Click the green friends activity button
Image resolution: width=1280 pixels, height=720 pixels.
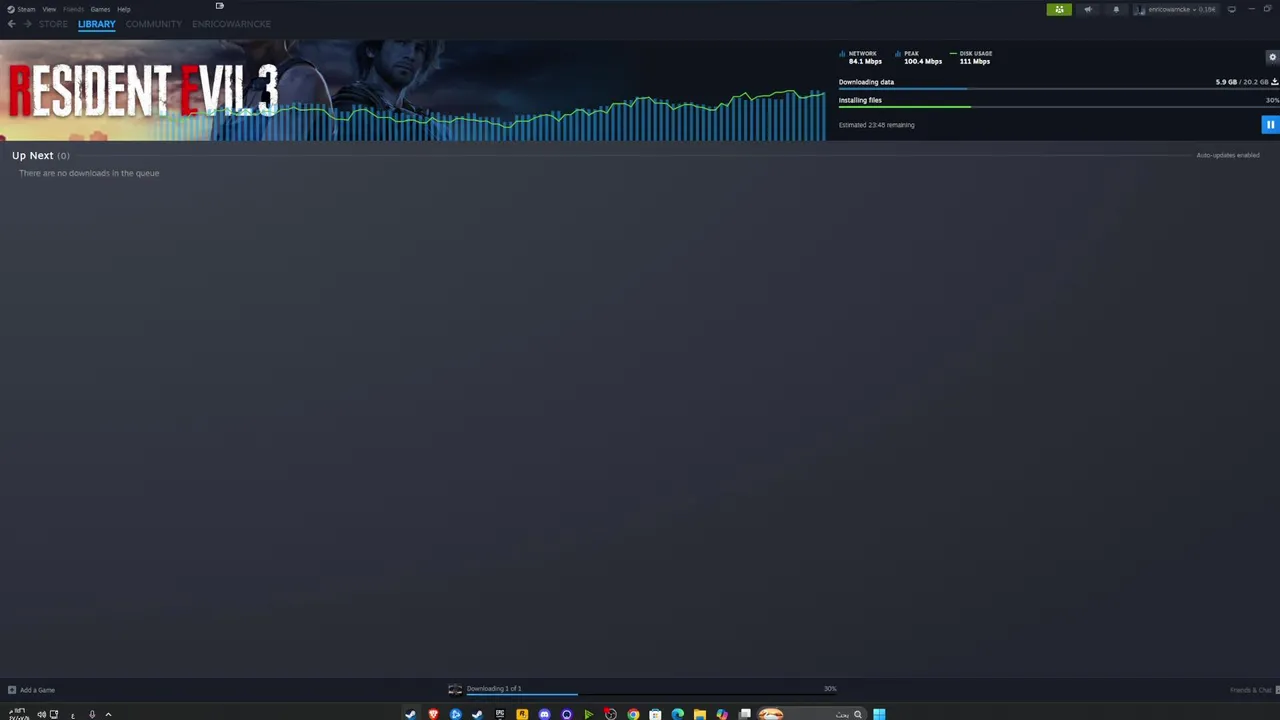point(1059,9)
